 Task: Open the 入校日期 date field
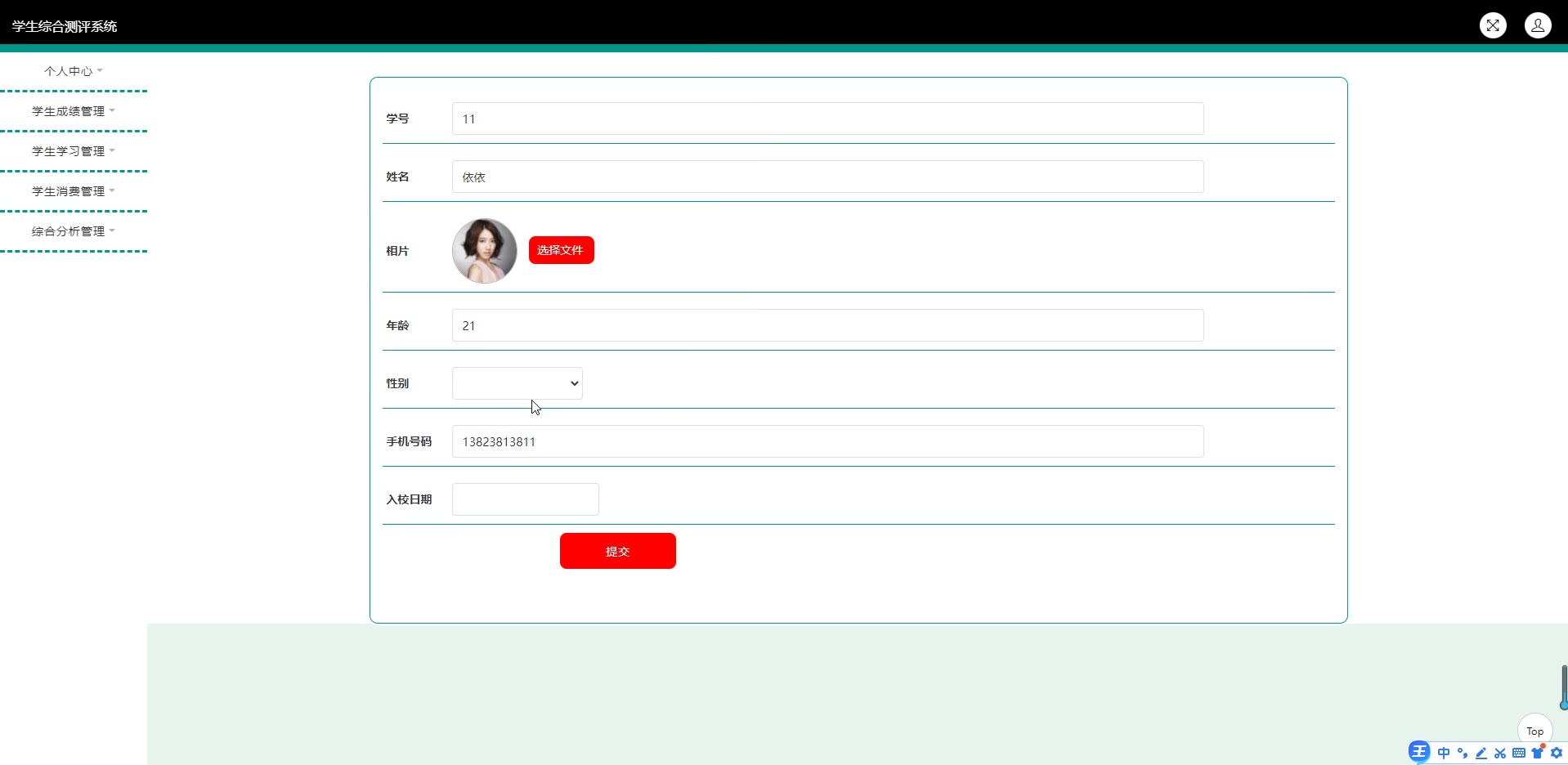[x=526, y=499]
